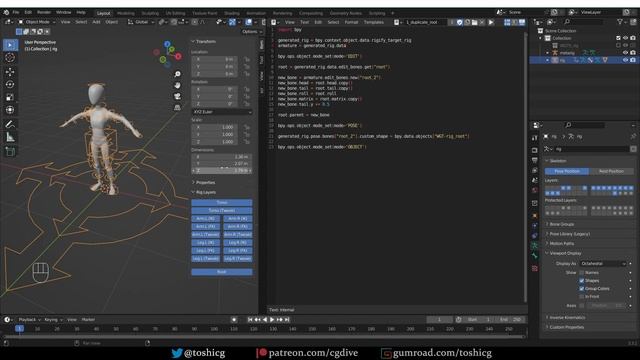Open the outliner filter funnel icon
This screenshot has height=360, width=640.
coord(620,22)
